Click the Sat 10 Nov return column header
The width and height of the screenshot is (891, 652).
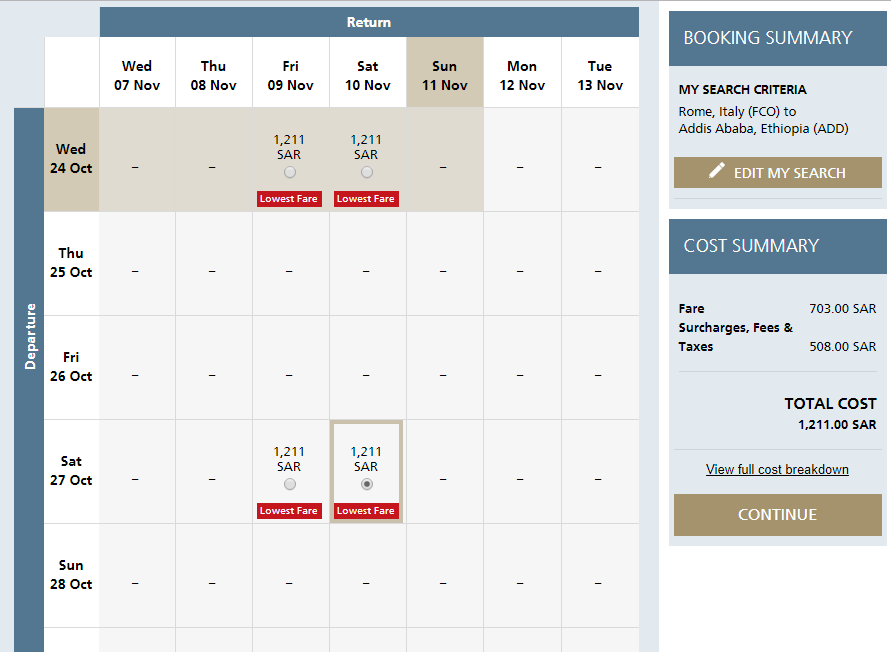(368, 72)
